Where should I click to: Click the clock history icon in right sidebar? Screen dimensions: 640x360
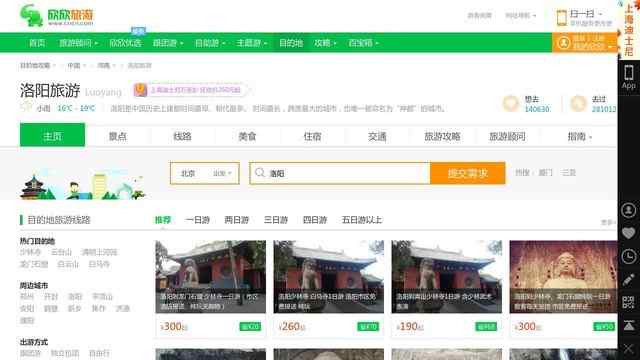point(629,257)
